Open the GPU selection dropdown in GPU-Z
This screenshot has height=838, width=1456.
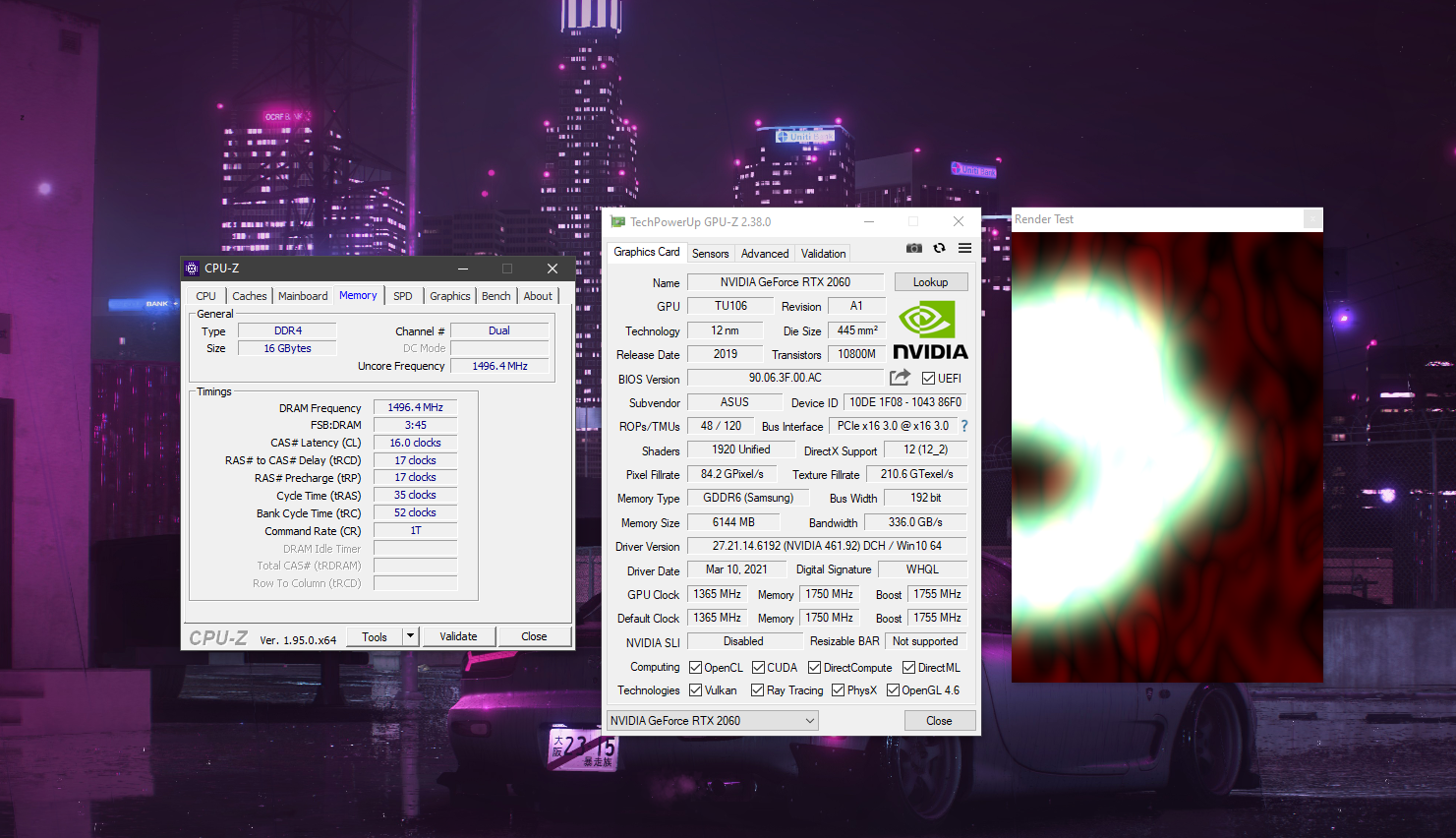coord(713,721)
